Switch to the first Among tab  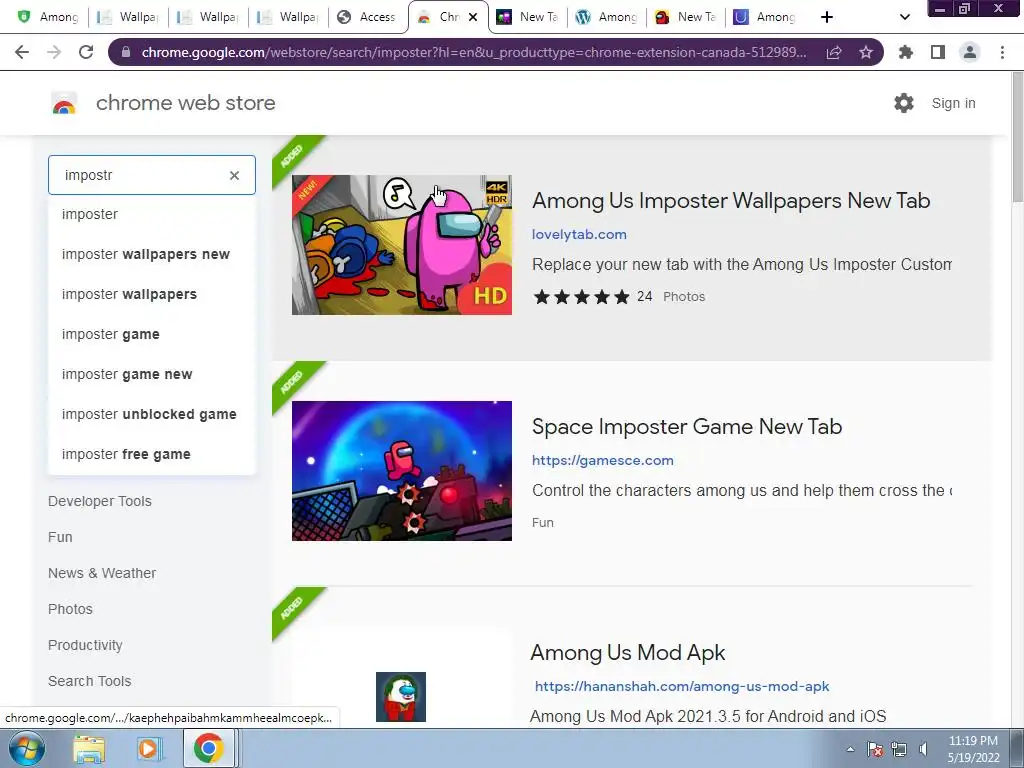tap(48, 17)
